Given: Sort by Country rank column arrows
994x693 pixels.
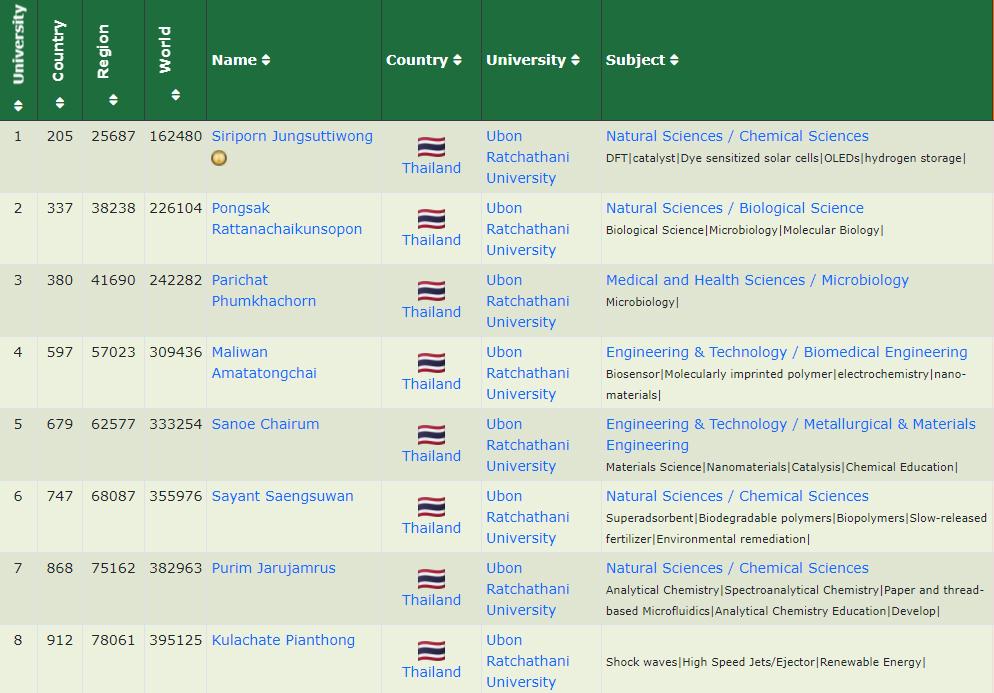Looking at the screenshot, I should [60, 103].
